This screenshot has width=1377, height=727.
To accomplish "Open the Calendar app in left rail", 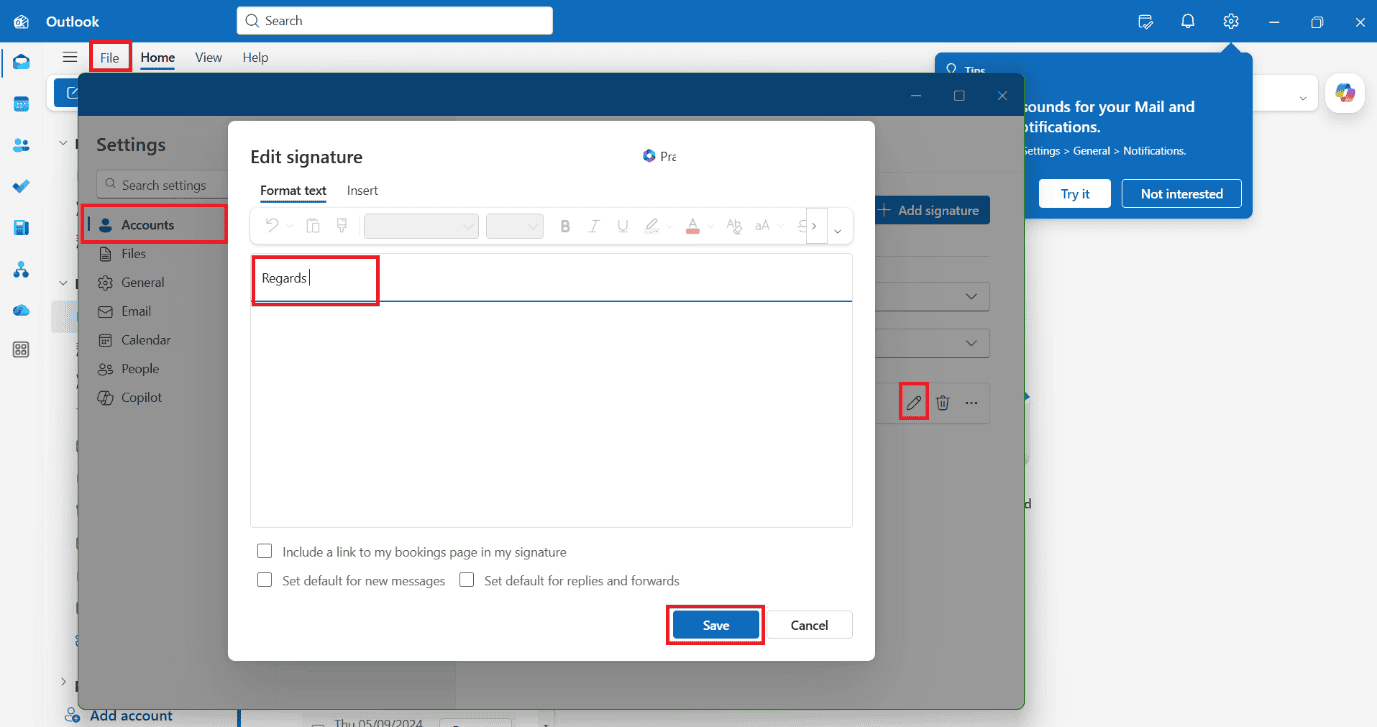I will click(21, 104).
